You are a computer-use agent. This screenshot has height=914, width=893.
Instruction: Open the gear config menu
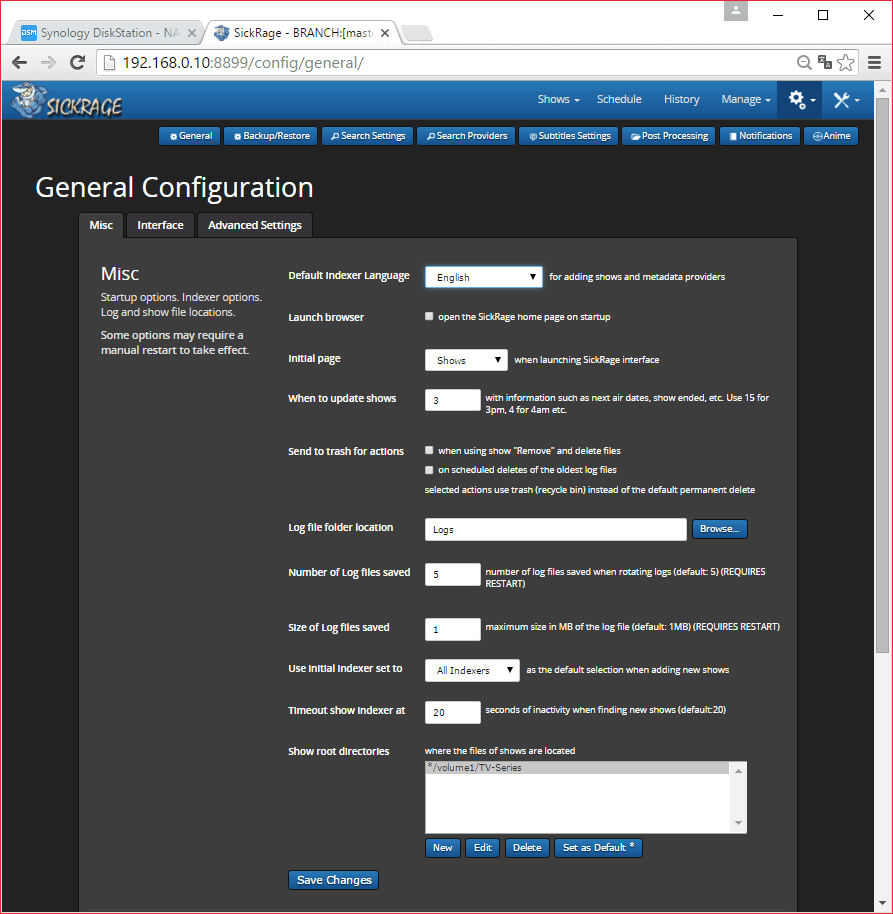pos(801,100)
